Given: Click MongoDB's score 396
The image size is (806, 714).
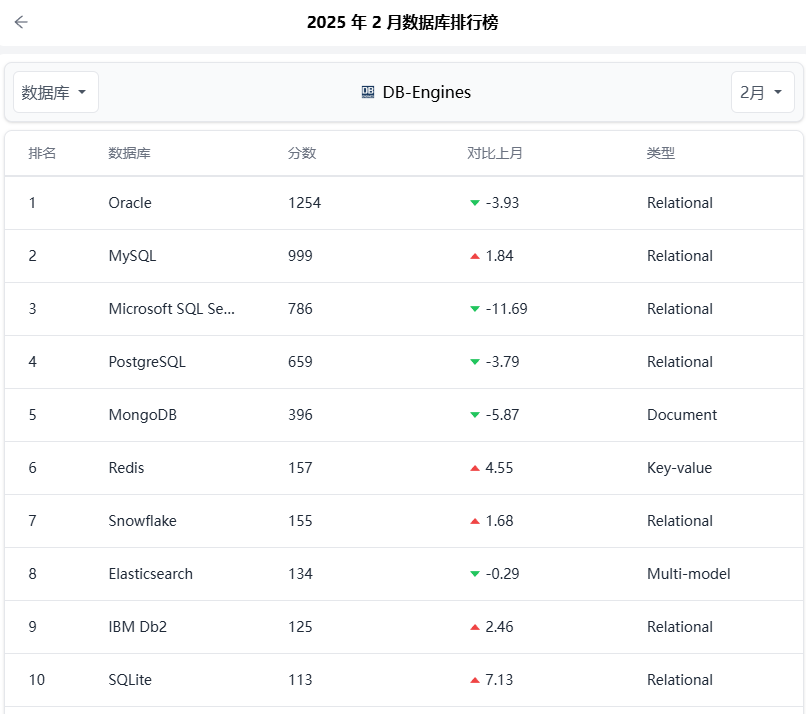Looking at the screenshot, I should [x=300, y=415].
